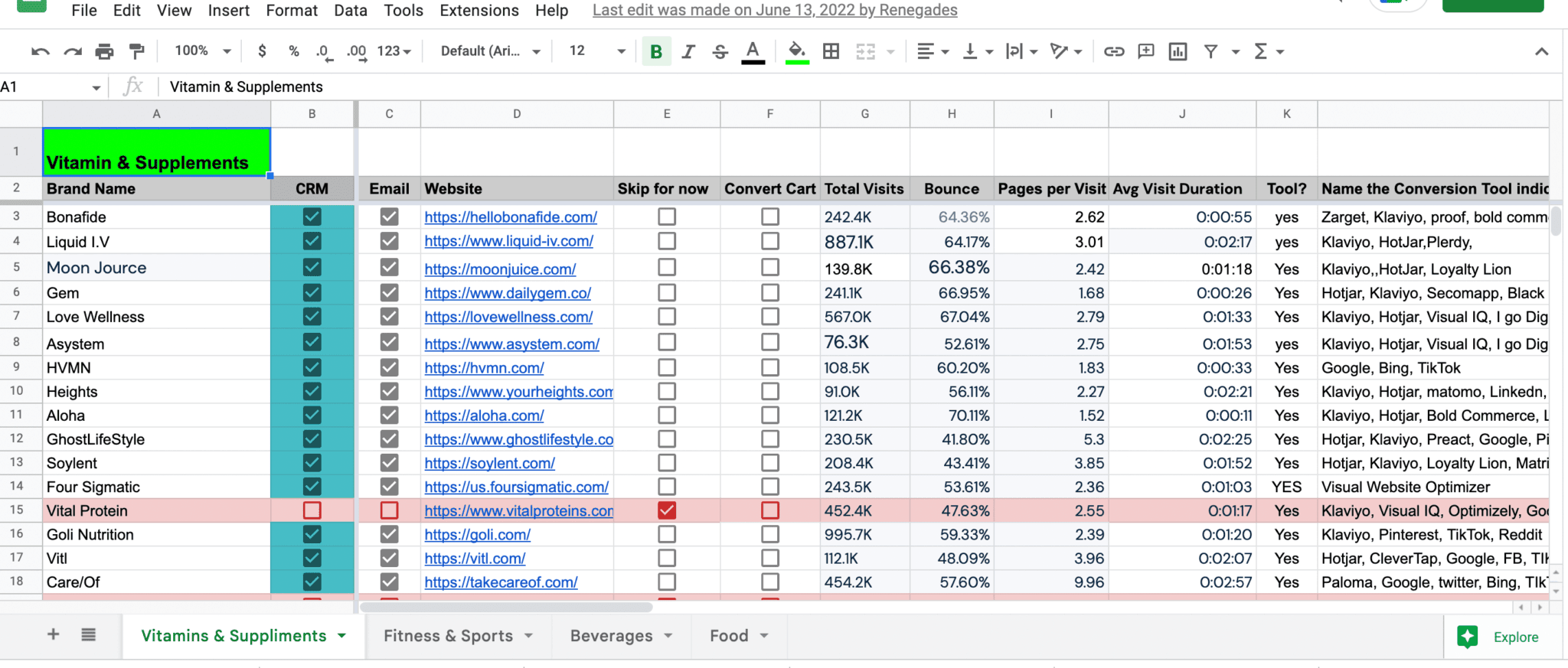
Task: Insert a chart
Action: tap(1178, 51)
